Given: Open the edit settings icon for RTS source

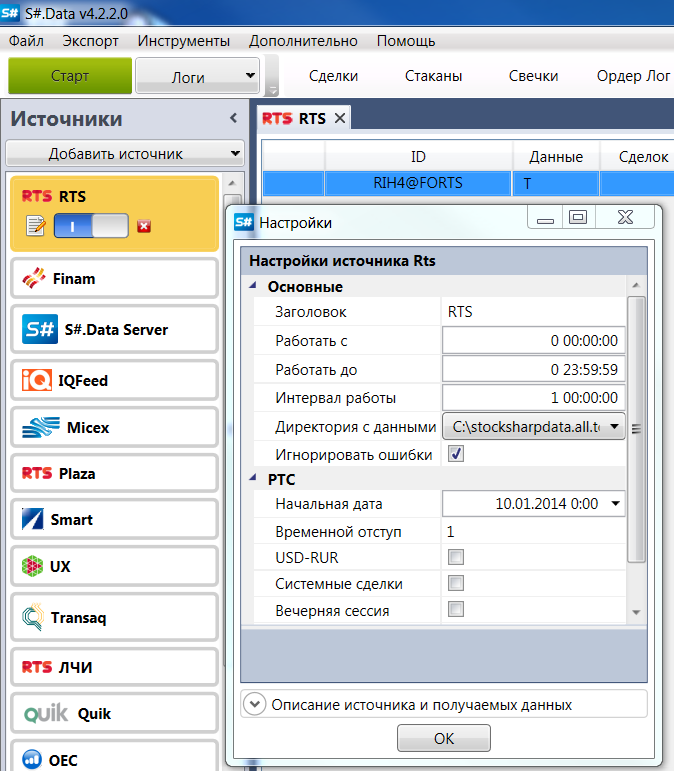Looking at the screenshot, I should click(35, 226).
